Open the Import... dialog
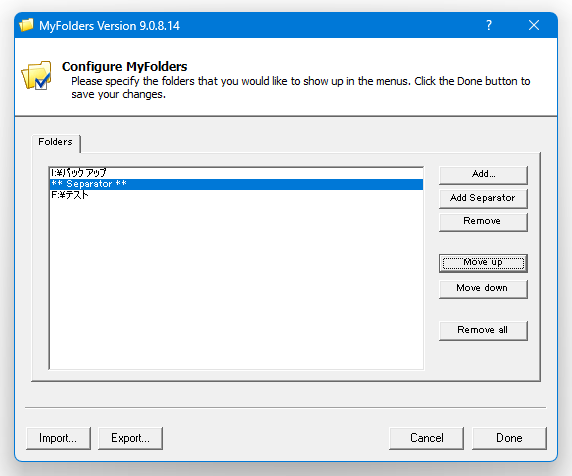 click(x=58, y=438)
